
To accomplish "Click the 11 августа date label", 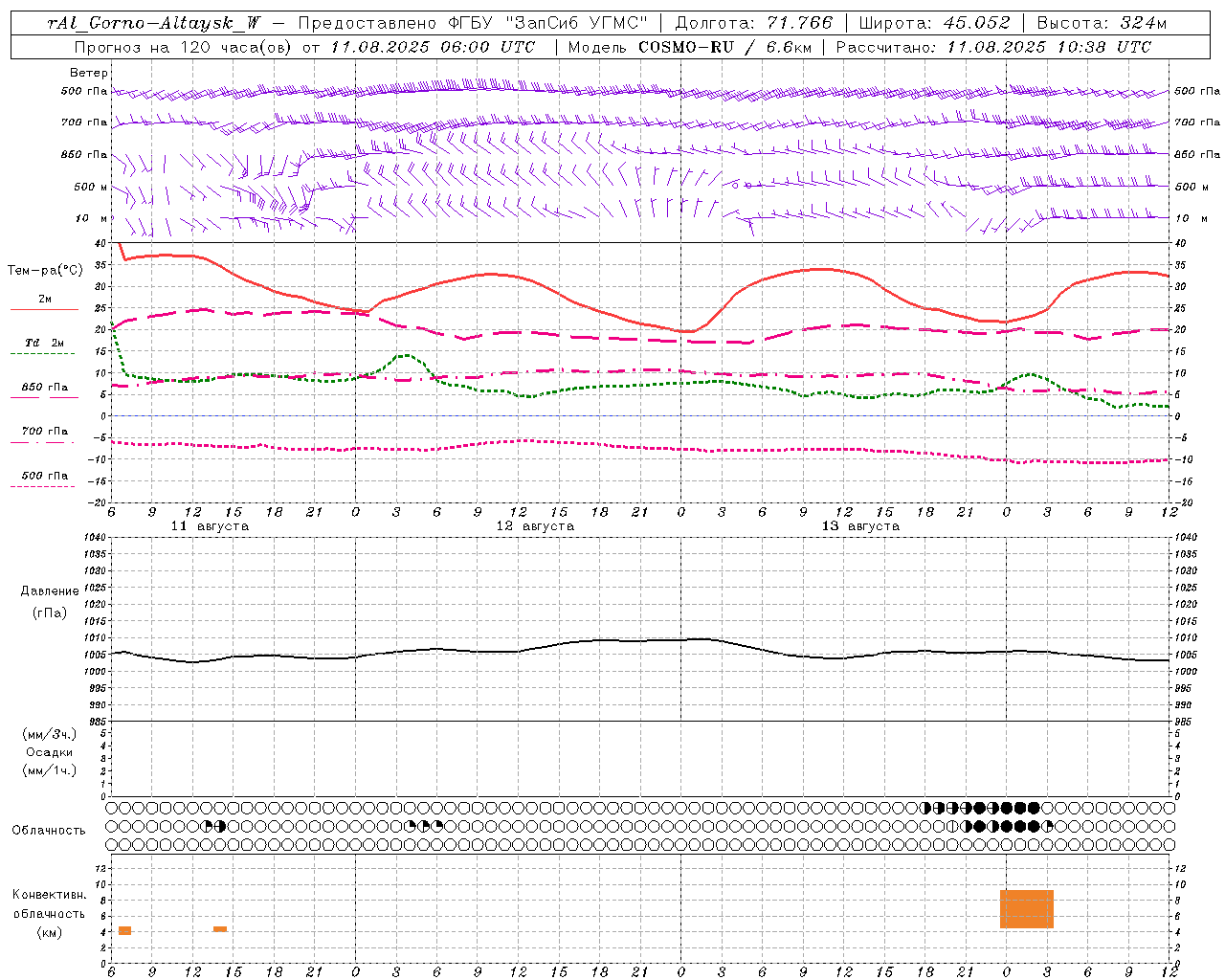I will pos(210,526).
